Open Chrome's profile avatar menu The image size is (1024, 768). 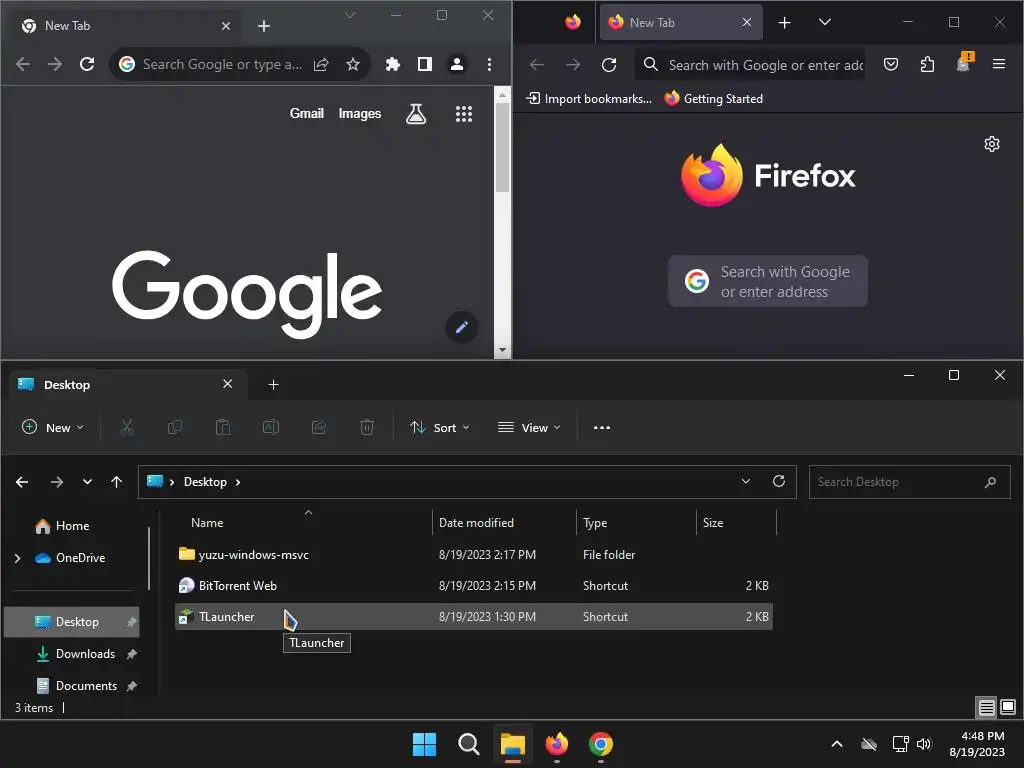click(456, 64)
